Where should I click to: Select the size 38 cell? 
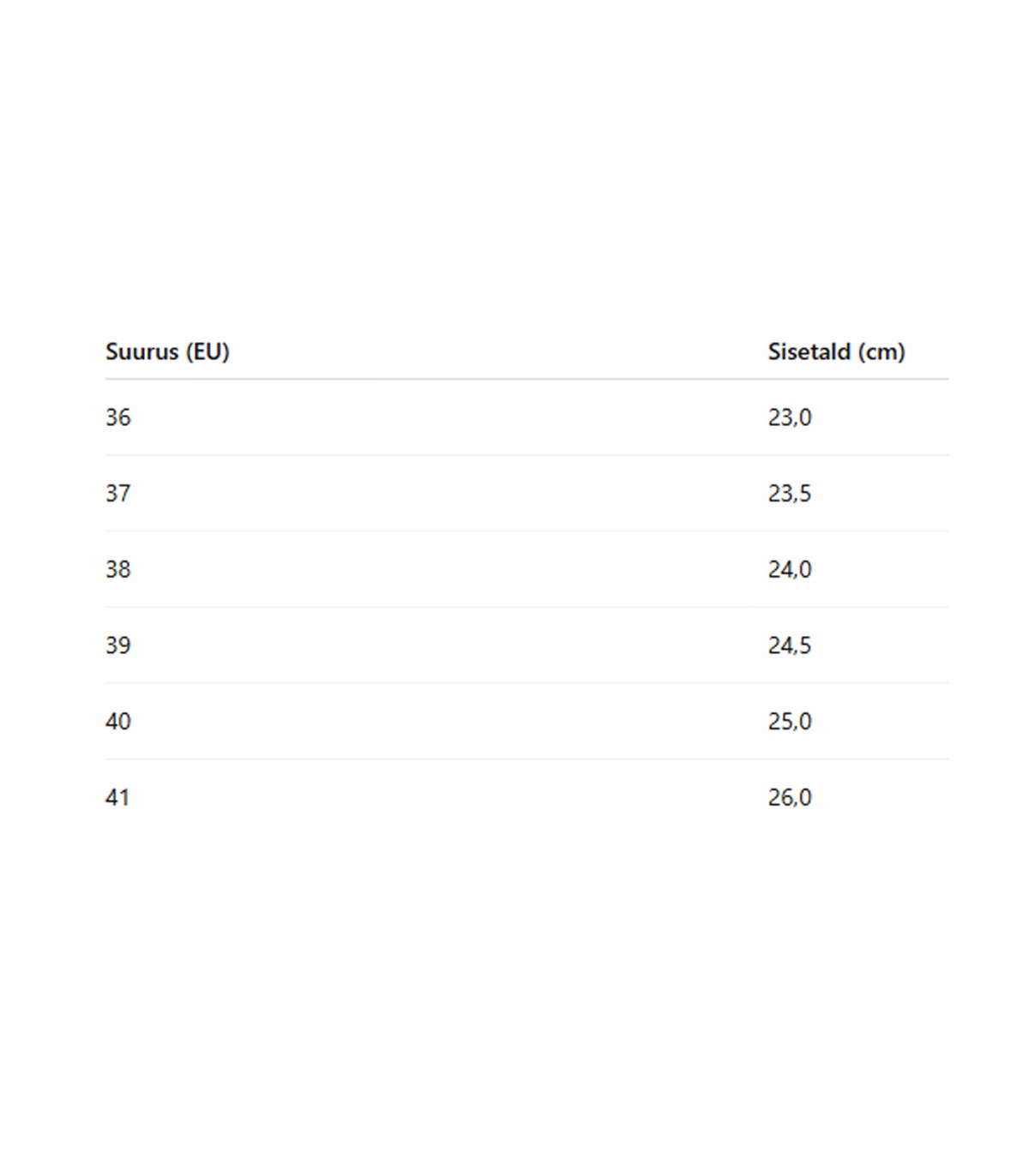click(x=118, y=569)
